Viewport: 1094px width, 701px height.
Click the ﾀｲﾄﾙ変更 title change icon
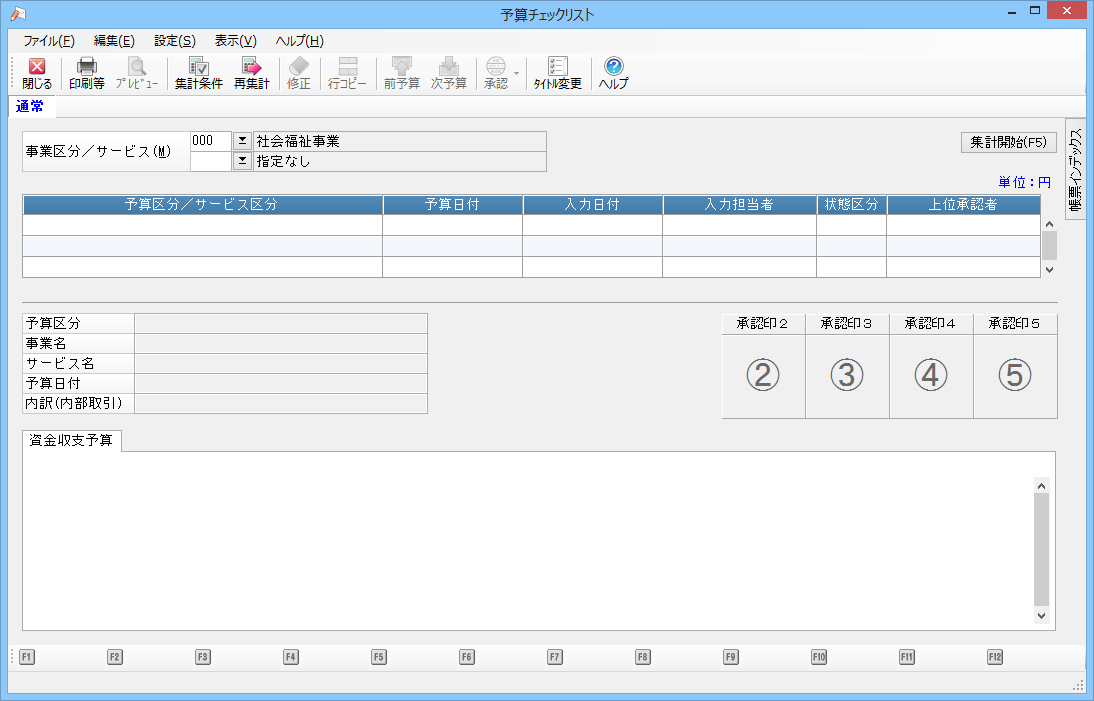coord(557,74)
